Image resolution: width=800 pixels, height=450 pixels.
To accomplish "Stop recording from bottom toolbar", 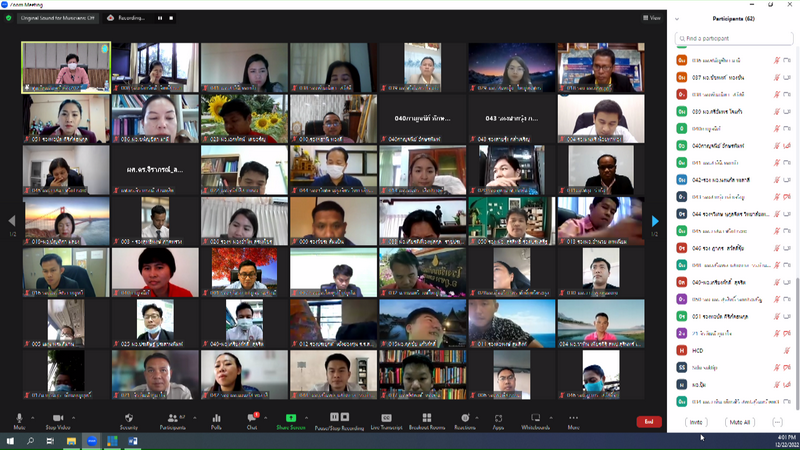I will click(345, 417).
